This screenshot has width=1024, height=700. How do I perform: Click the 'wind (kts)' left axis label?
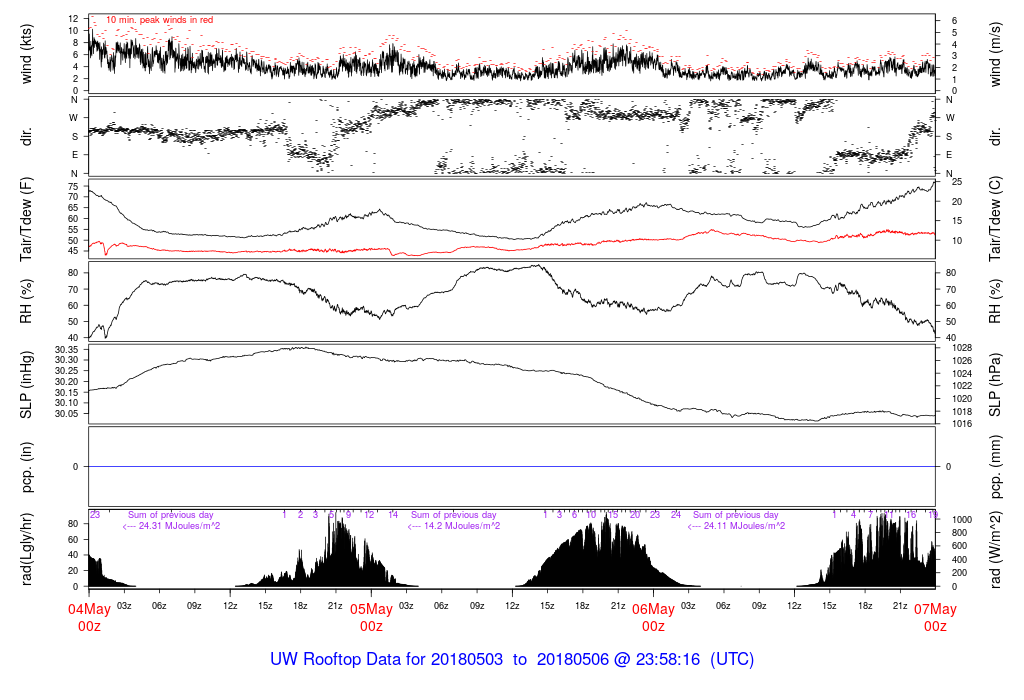click(26, 54)
